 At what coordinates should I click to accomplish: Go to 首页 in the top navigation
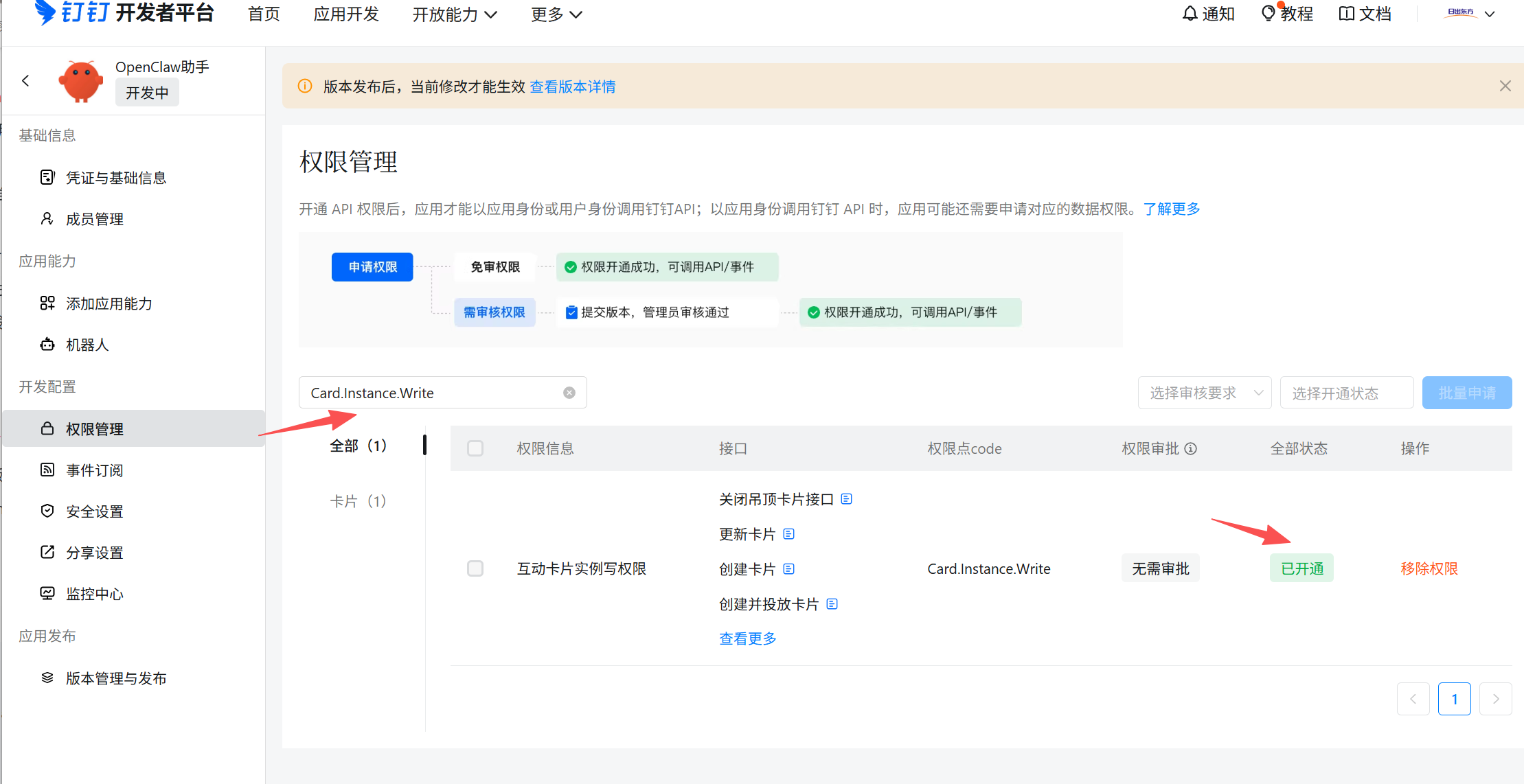pos(264,14)
